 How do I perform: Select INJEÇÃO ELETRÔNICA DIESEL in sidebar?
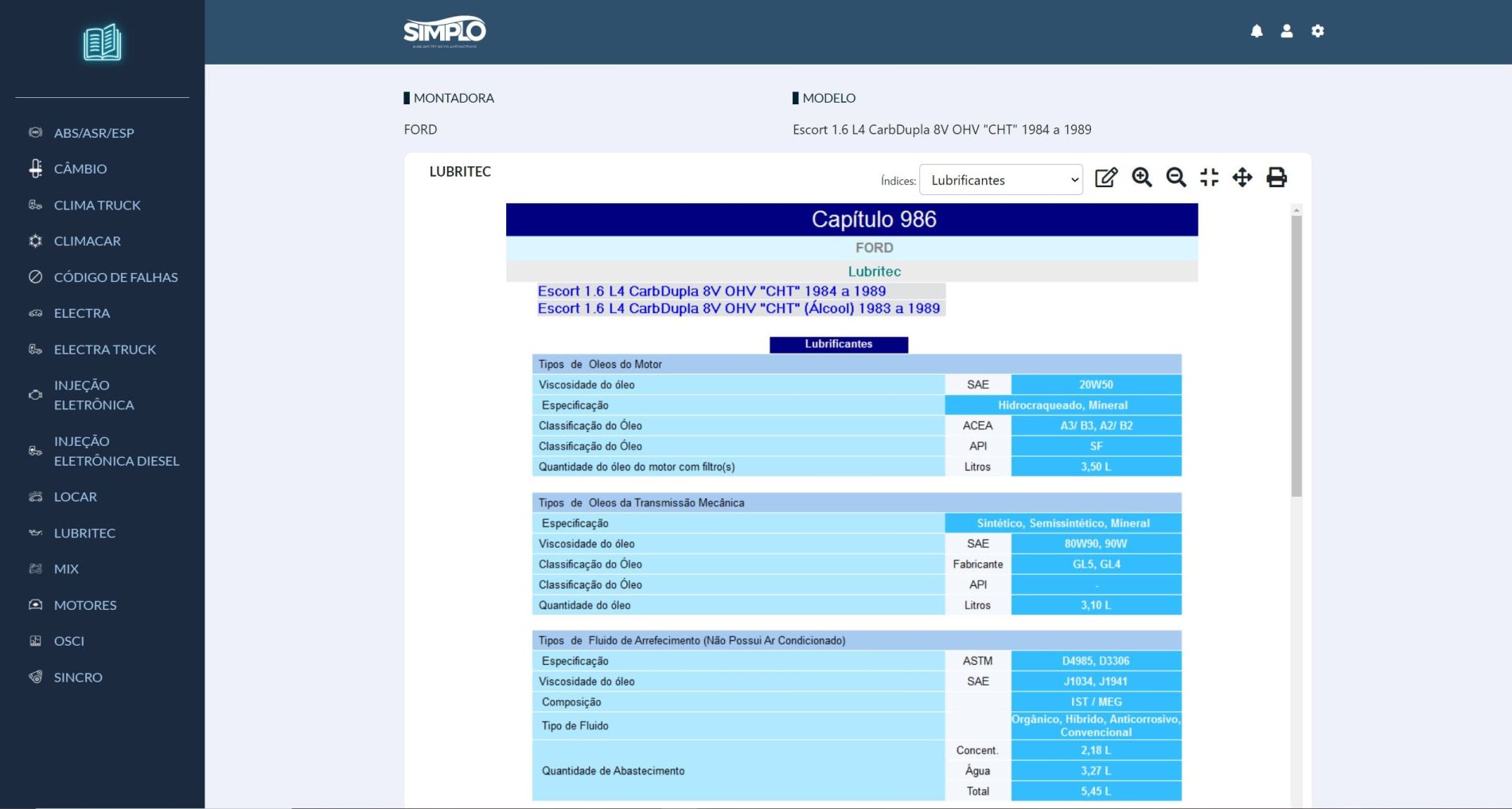(116, 451)
